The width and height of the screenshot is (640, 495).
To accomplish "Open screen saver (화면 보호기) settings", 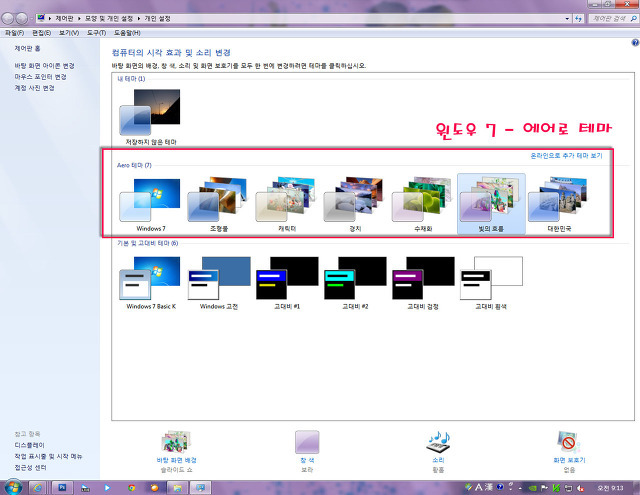I will 569,451.
